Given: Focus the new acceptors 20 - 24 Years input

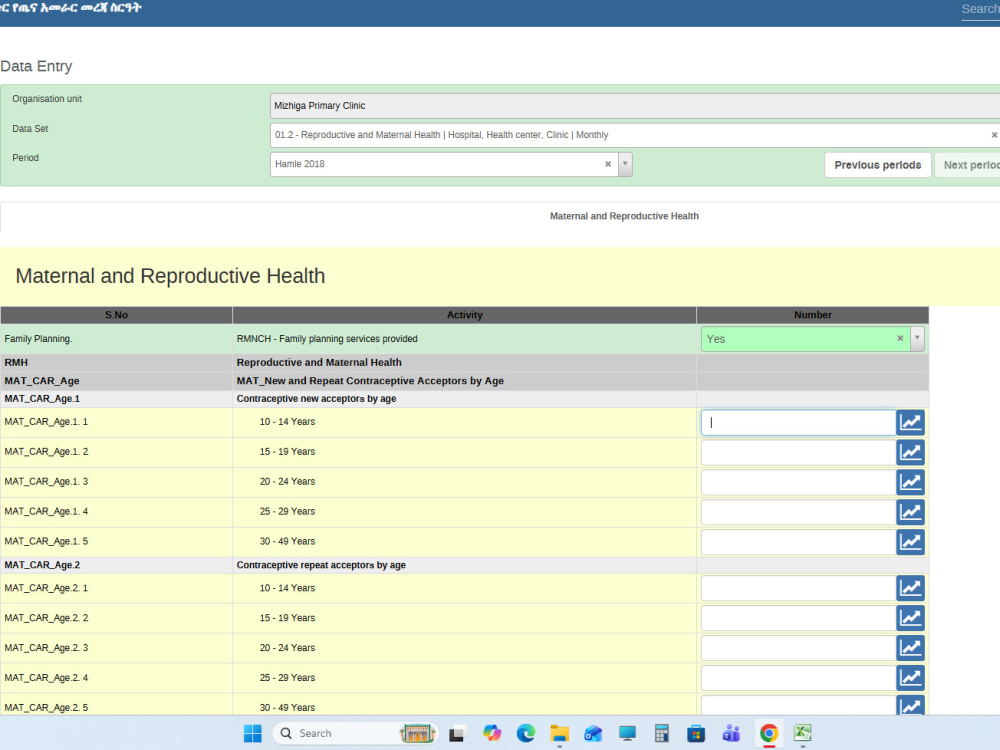Looking at the screenshot, I should pos(798,482).
